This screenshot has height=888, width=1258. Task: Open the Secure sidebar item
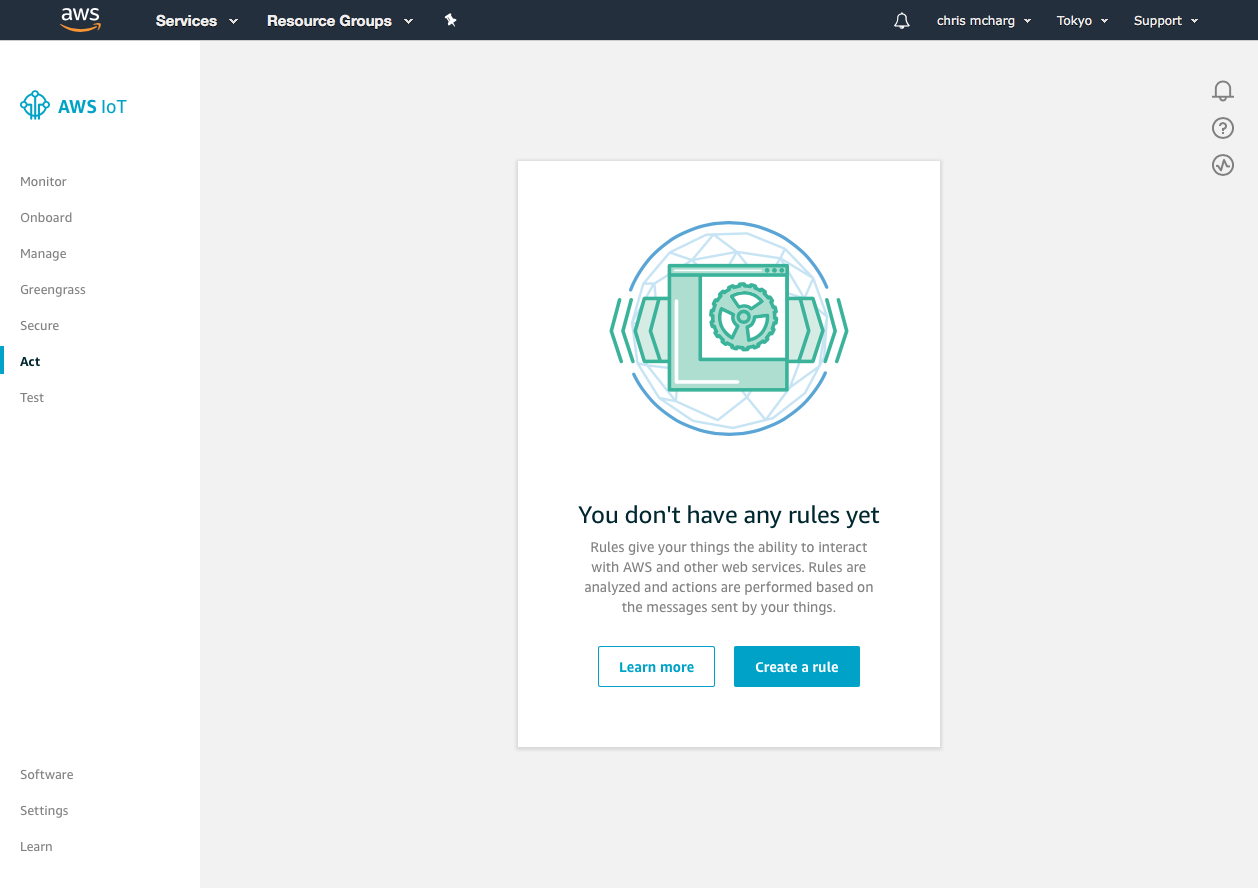click(x=40, y=326)
